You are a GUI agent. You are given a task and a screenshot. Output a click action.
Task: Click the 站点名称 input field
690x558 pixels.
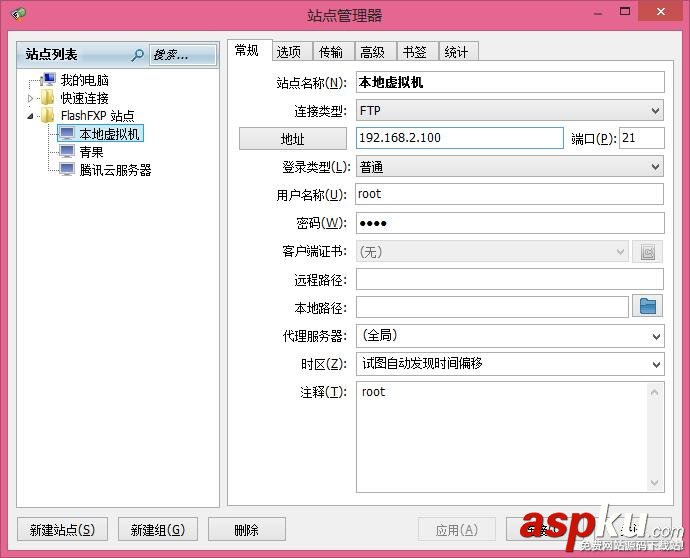(x=510, y=82)
